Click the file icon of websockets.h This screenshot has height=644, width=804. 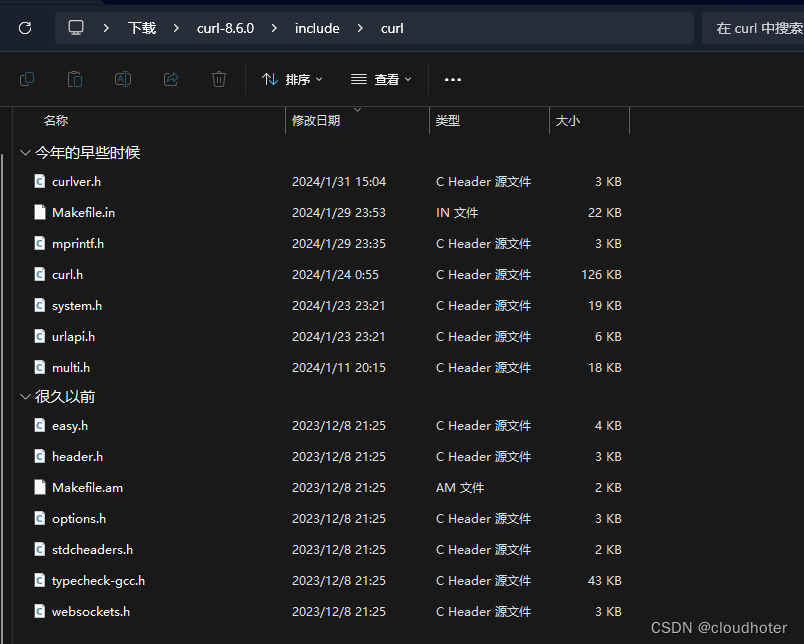(40, 612)
